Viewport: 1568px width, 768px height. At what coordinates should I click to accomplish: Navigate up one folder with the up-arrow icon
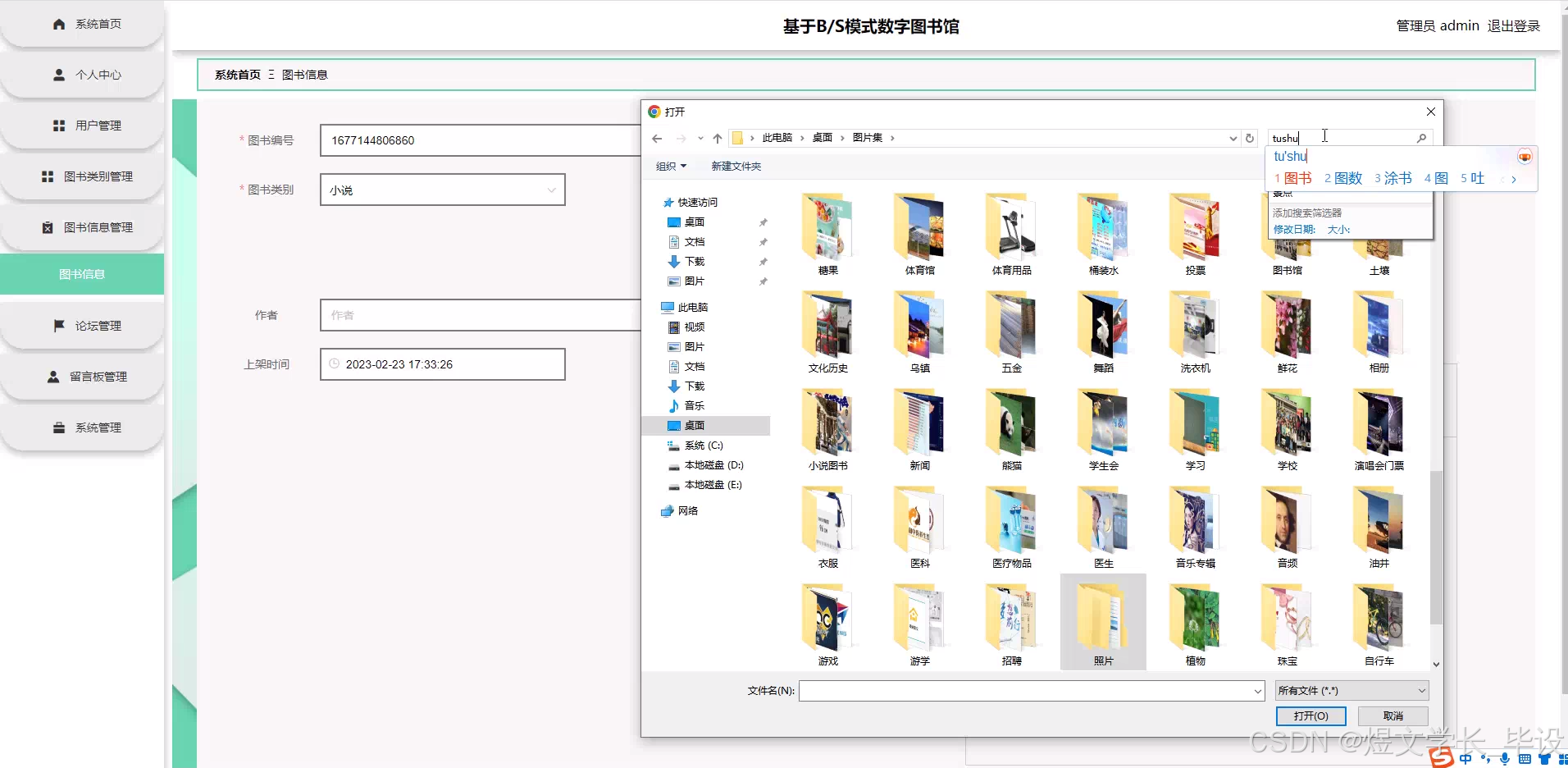718,138
